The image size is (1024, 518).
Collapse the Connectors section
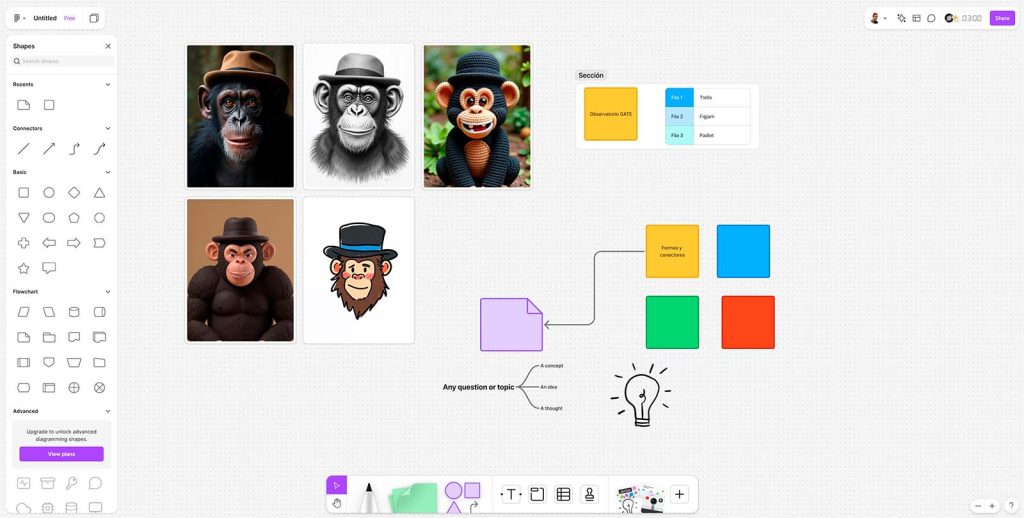[x=108, y=128]
